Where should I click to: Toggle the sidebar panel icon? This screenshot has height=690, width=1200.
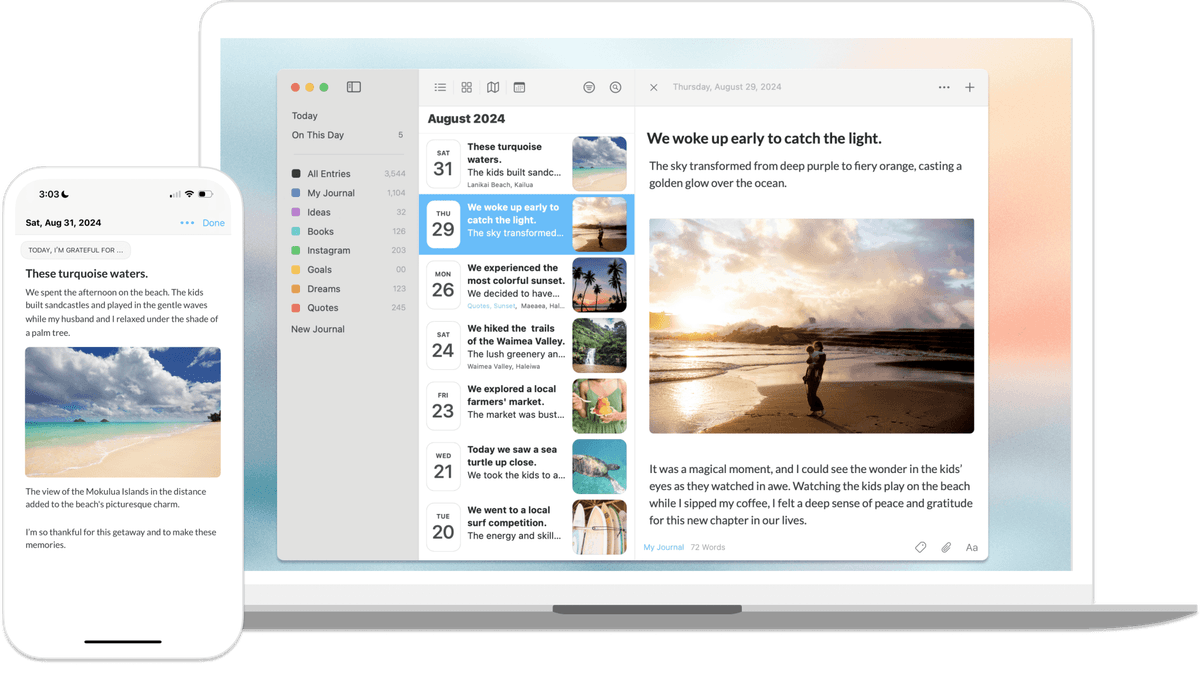[354, 87]
